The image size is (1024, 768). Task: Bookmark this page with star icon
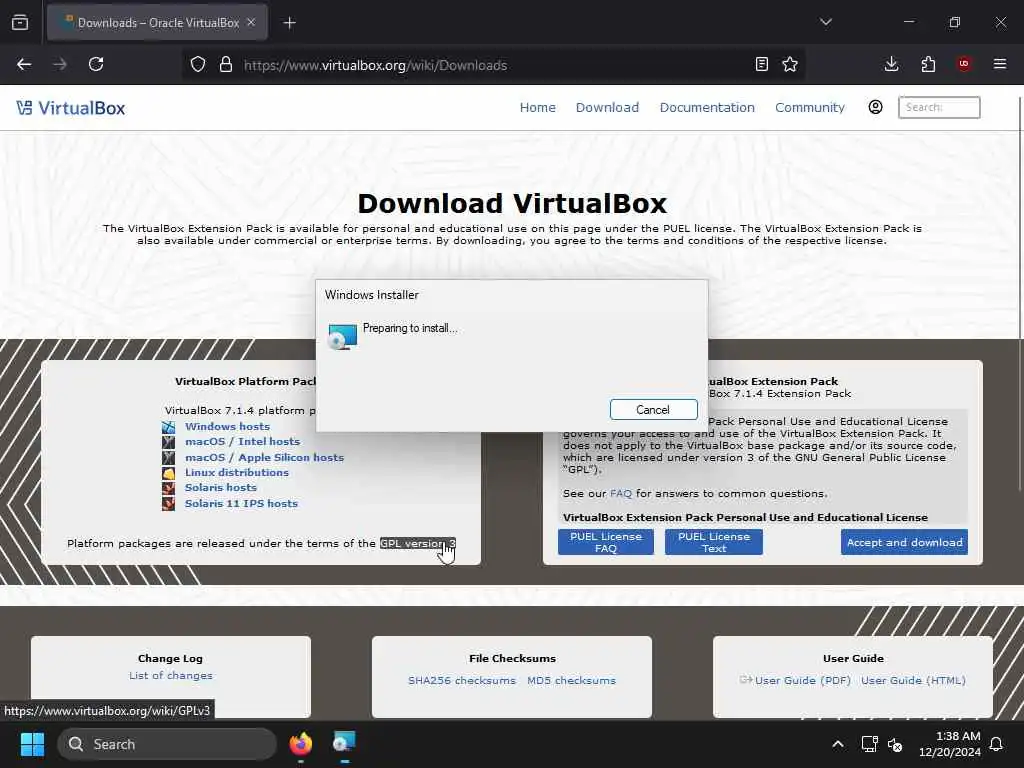[x=790, y=65]
